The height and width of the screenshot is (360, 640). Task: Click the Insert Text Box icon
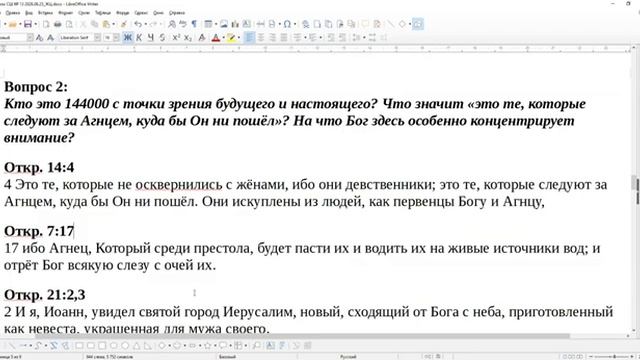tap(247, 24)
